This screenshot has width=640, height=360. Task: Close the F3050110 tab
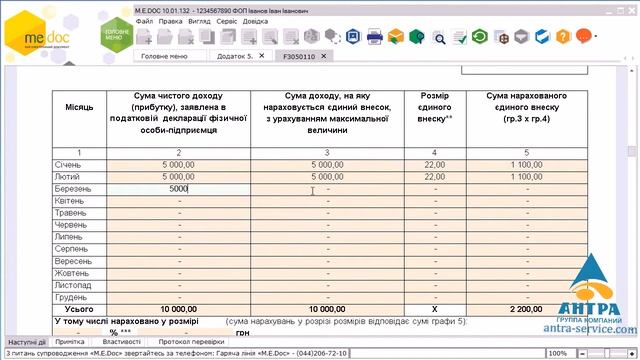coord(324,56)
